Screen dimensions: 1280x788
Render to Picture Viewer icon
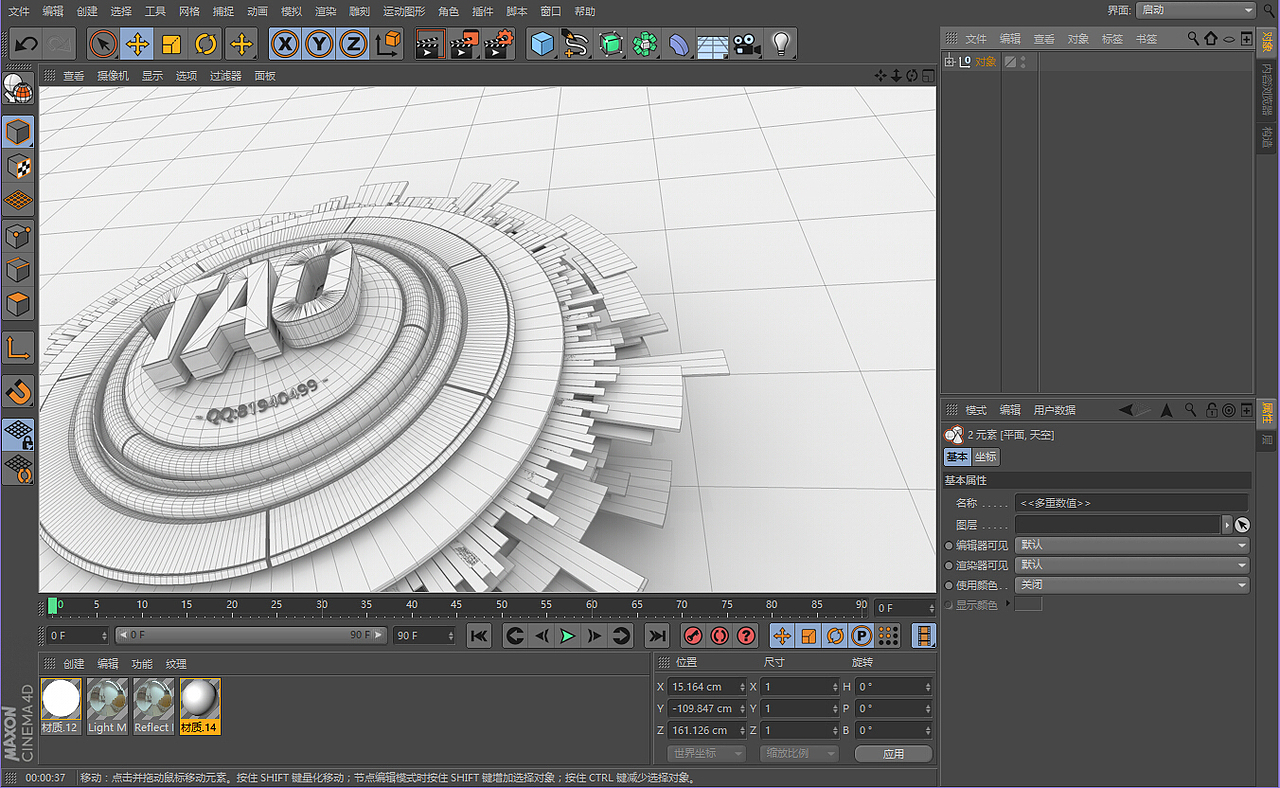[x=464, y=44]
